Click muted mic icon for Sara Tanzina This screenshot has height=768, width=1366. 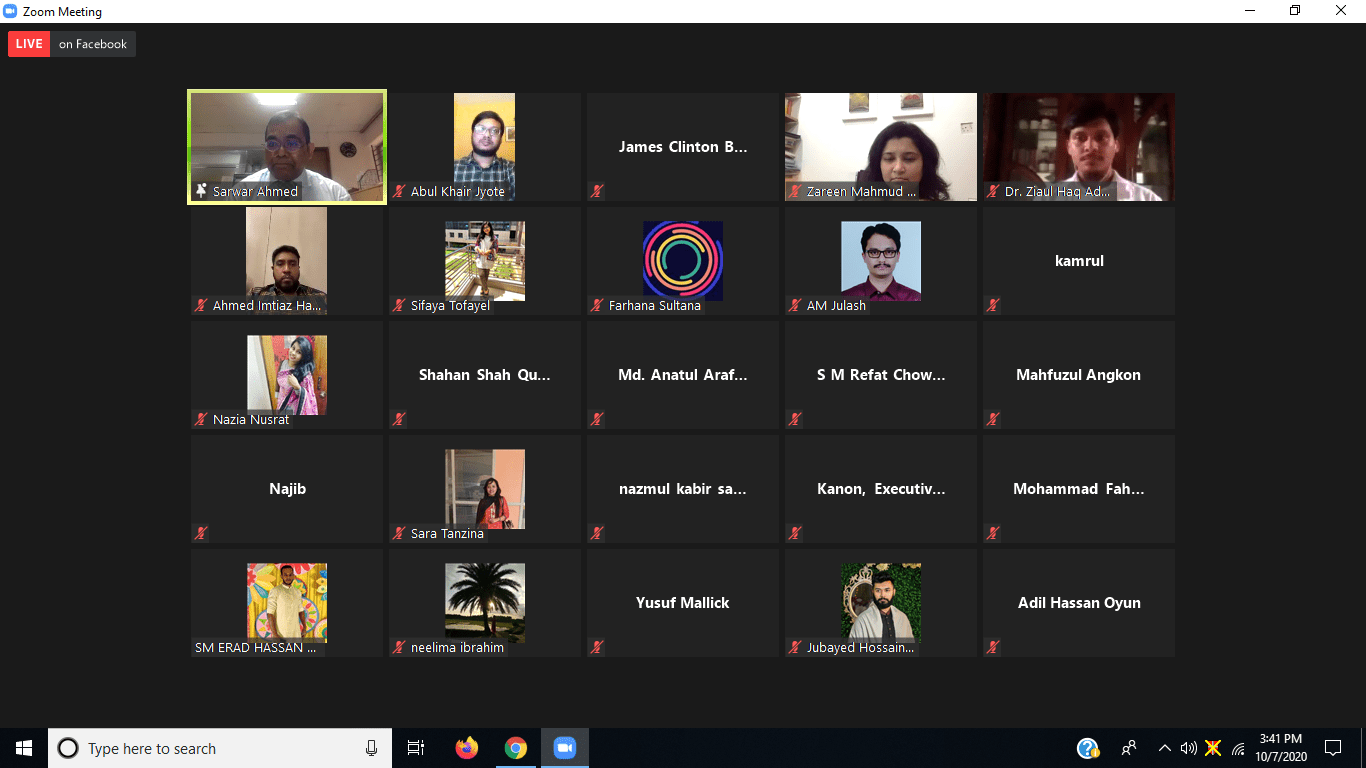click(399, 533)
